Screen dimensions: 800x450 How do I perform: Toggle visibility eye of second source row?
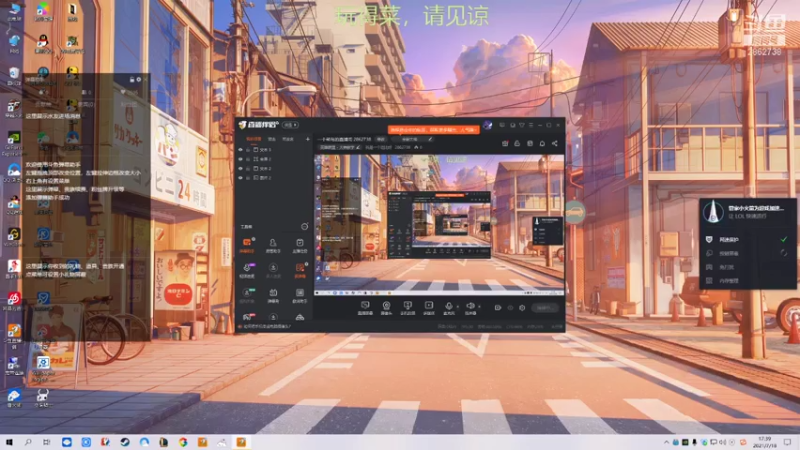[240, 159]
